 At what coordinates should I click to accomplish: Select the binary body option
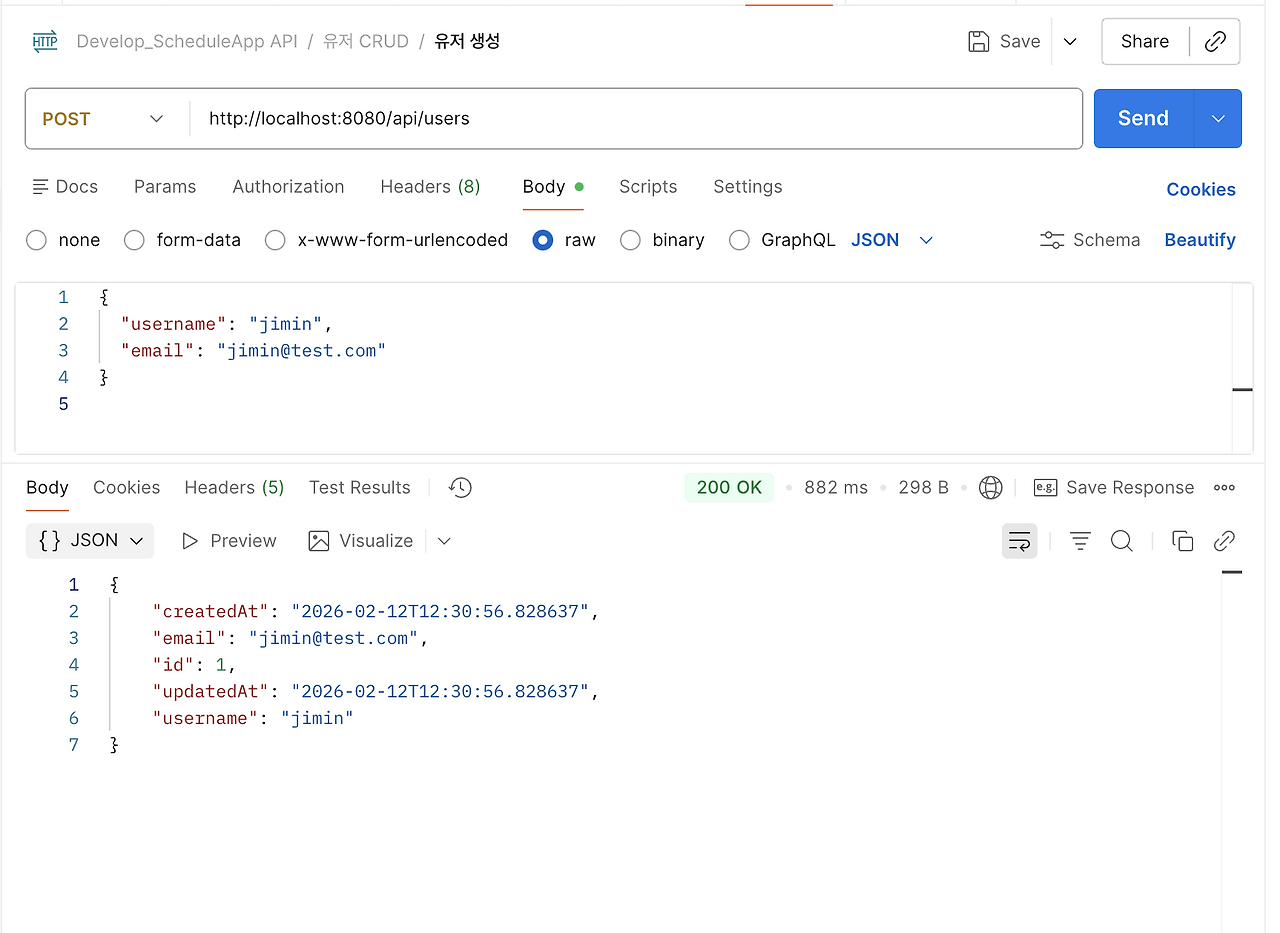point(630,240)
